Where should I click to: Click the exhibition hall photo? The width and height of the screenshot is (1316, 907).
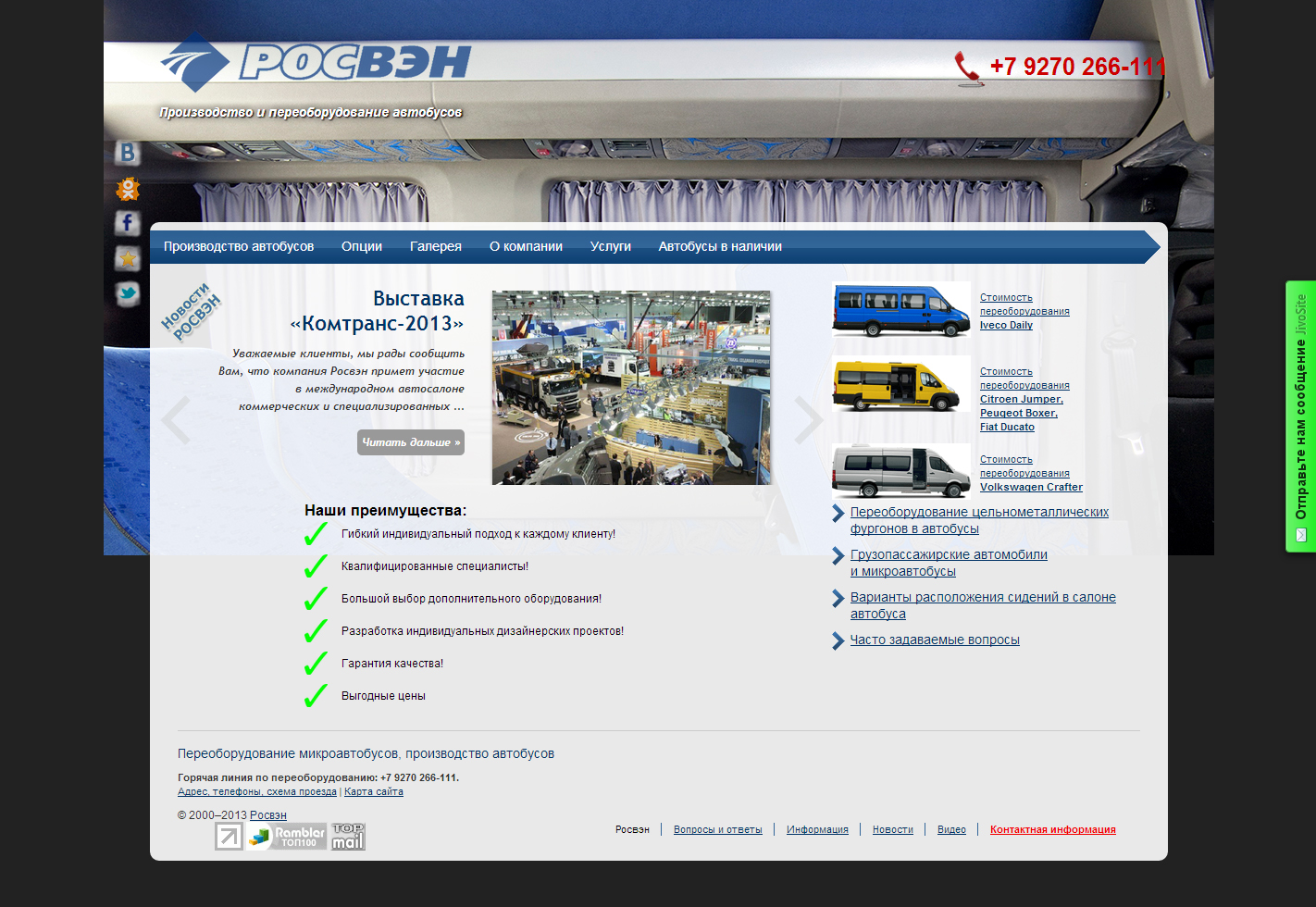tap(631, 388)
